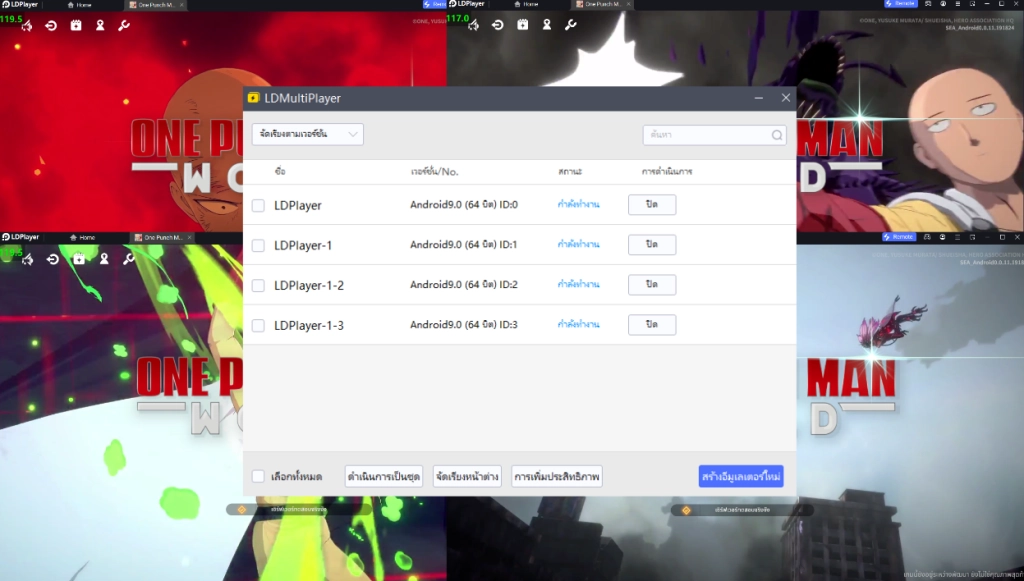Open hamburger menu icon in top-right emulator title bar
This screenshot has width=1024, height=581.
(x=958, y=4)
